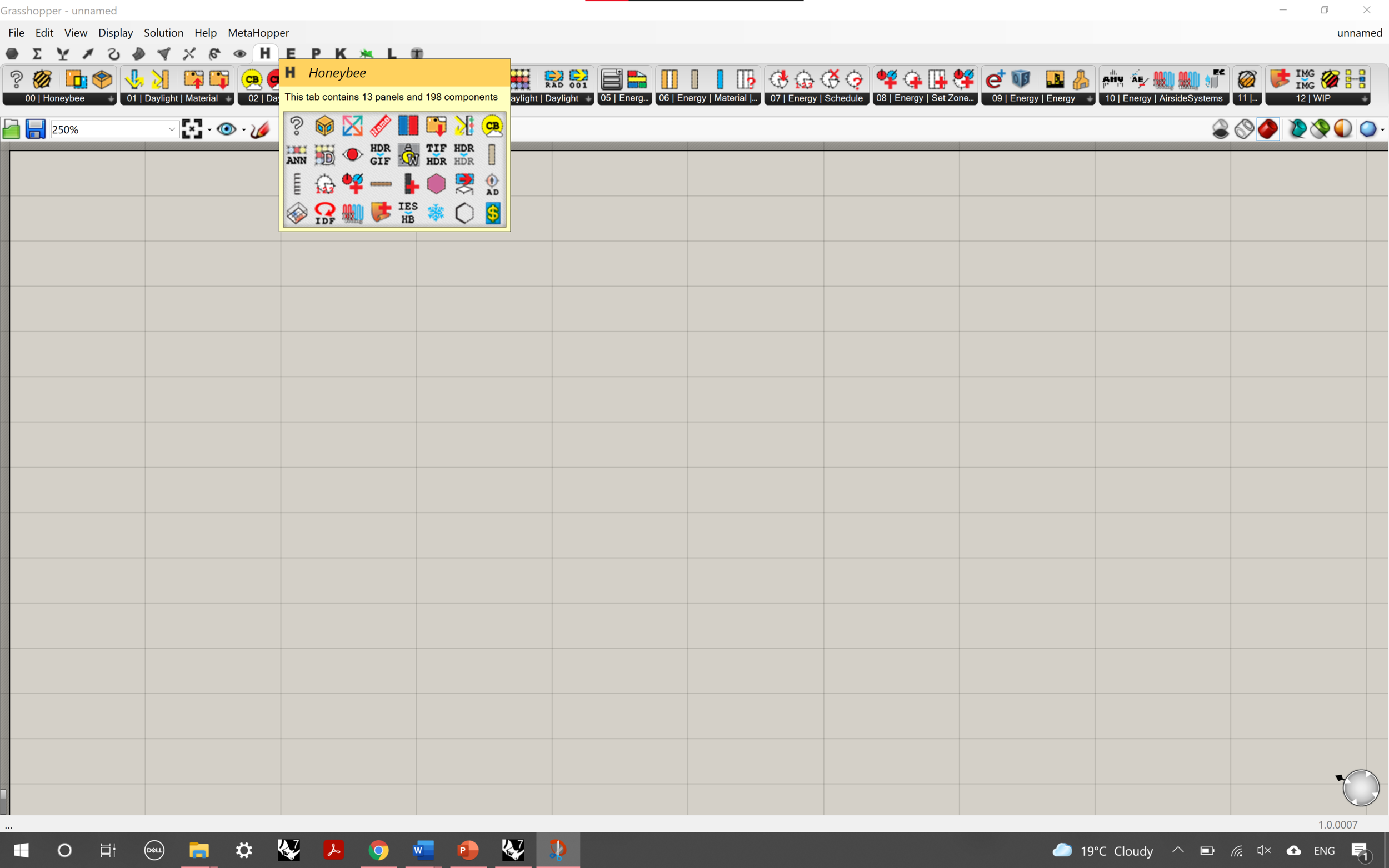Open the Edit menu
This screenshot has height=868, width=1389.
point(44,33)
